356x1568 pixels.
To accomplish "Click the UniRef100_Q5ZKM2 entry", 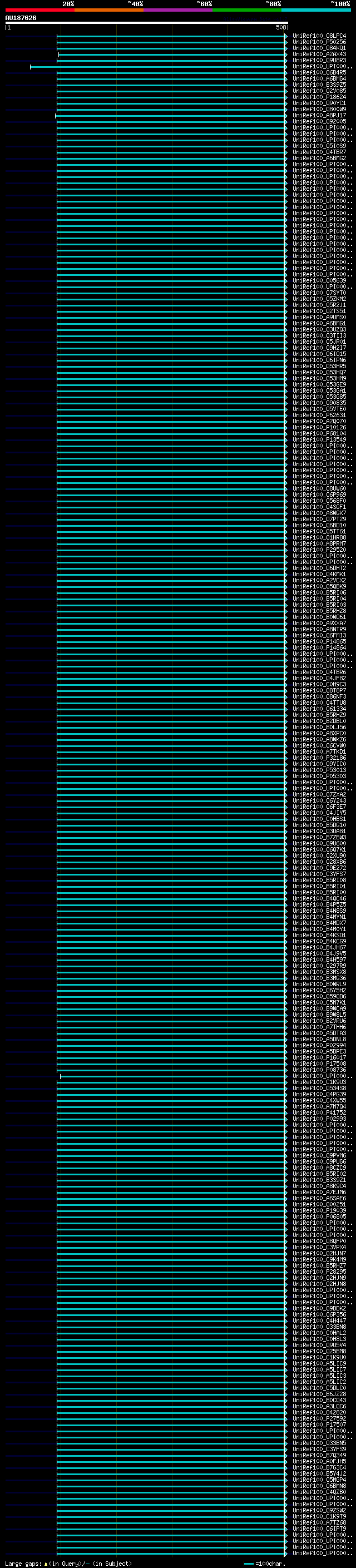I will click(x=319, y=299).
